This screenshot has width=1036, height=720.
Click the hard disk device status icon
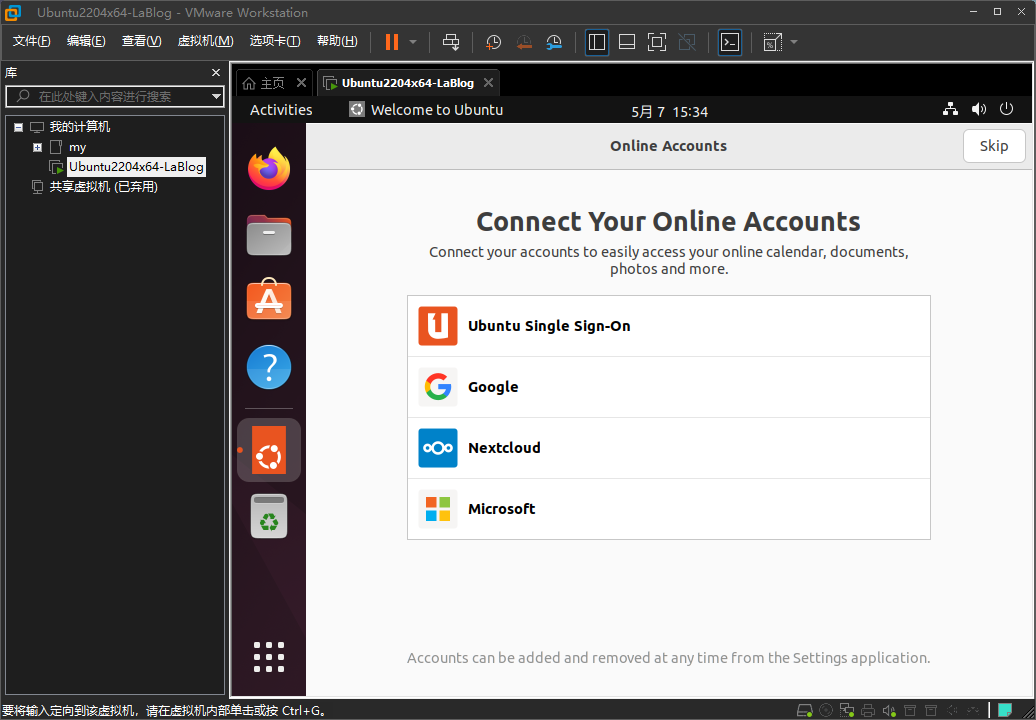[805, 711]
